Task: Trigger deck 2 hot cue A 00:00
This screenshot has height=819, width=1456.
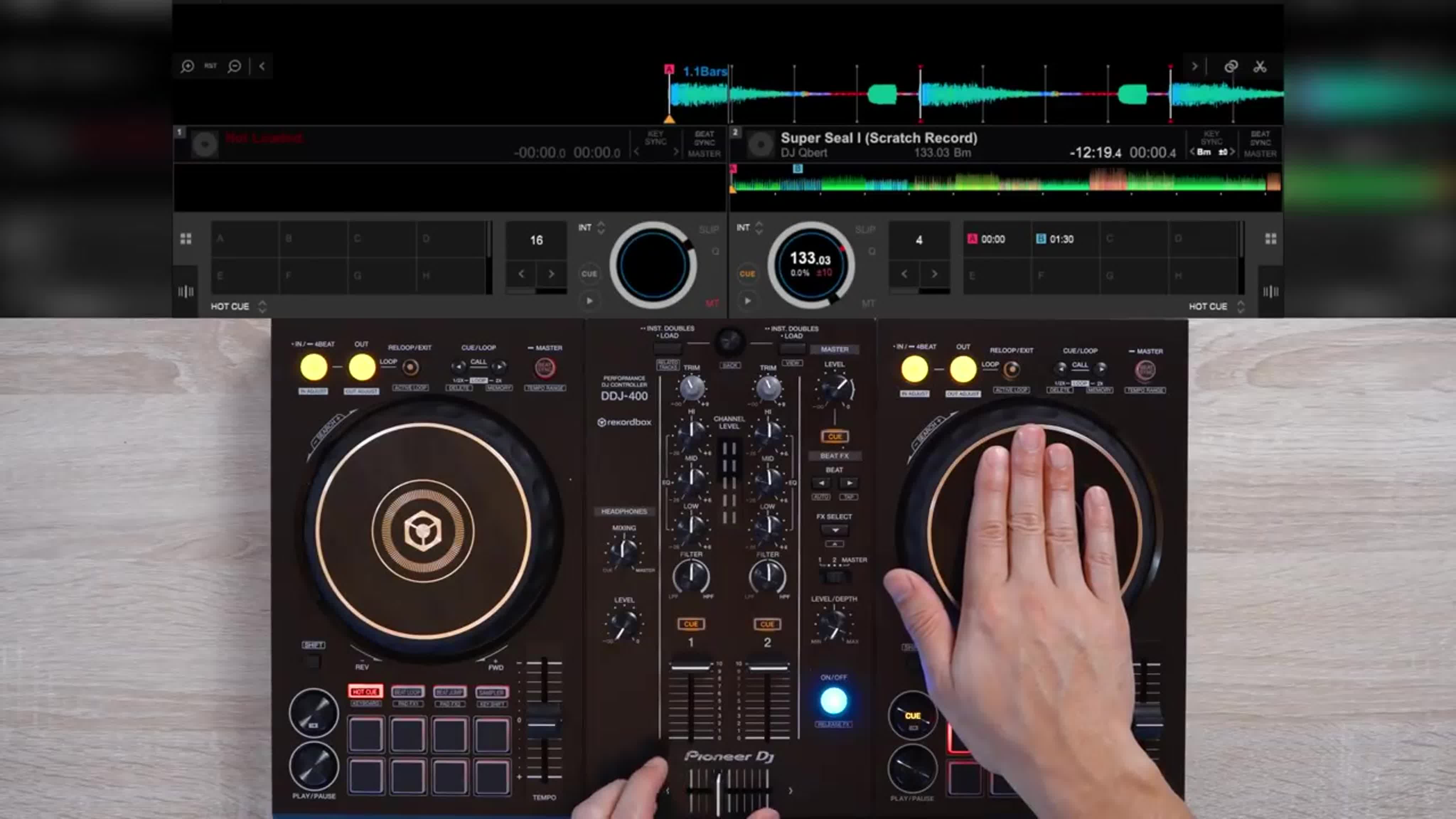Action: click(x=997, y=239)
